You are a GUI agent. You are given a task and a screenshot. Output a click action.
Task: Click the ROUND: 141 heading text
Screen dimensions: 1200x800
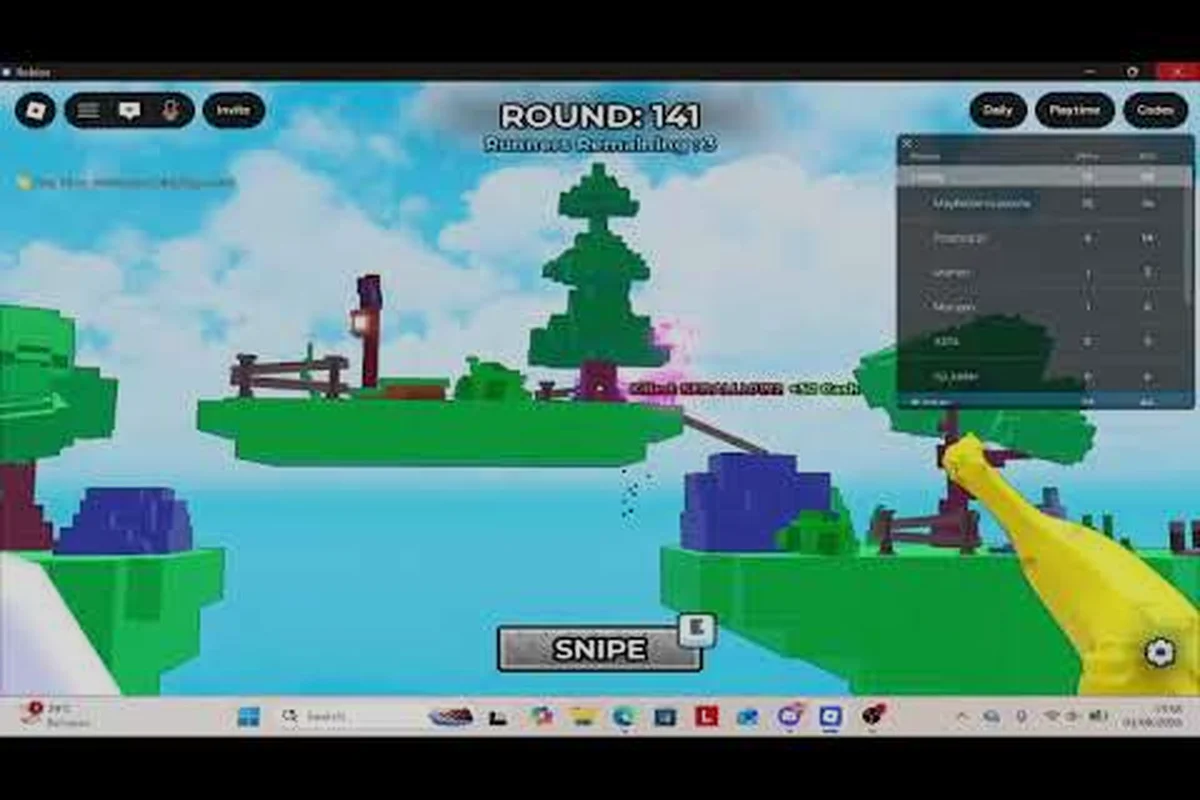click(x=600, y=116)
